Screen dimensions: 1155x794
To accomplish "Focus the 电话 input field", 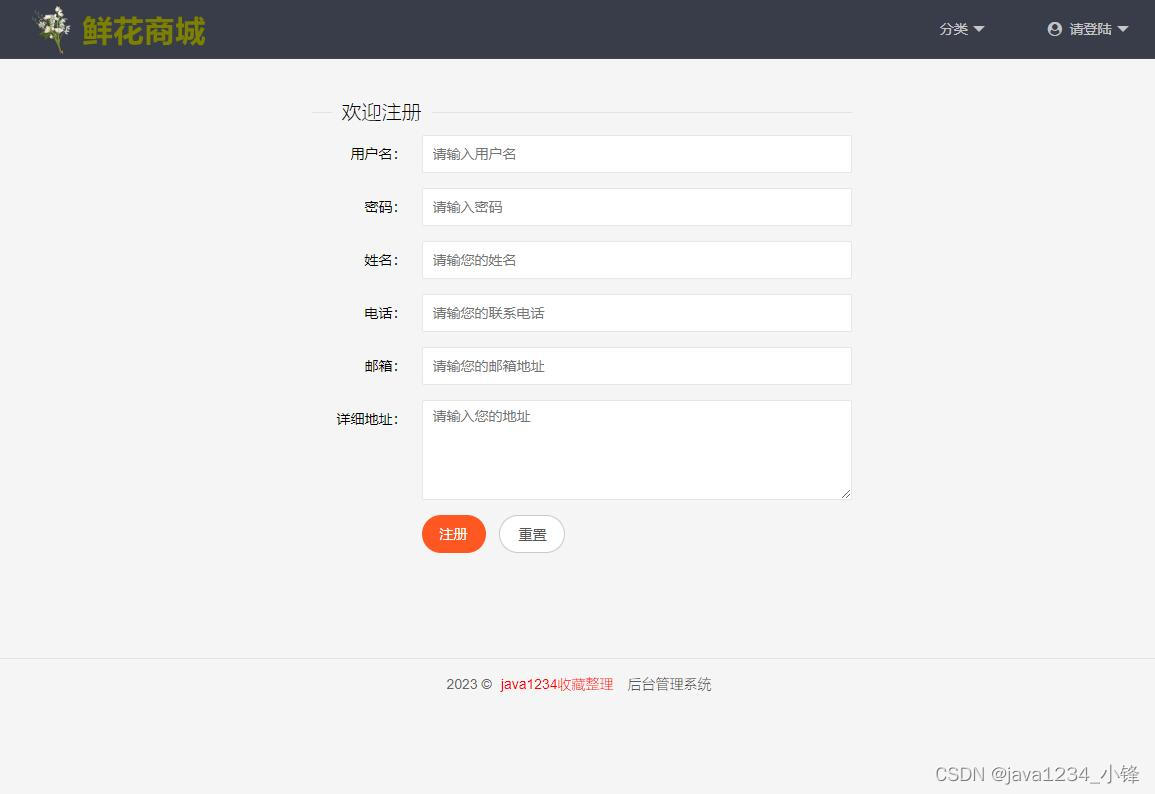I will 636,313.
